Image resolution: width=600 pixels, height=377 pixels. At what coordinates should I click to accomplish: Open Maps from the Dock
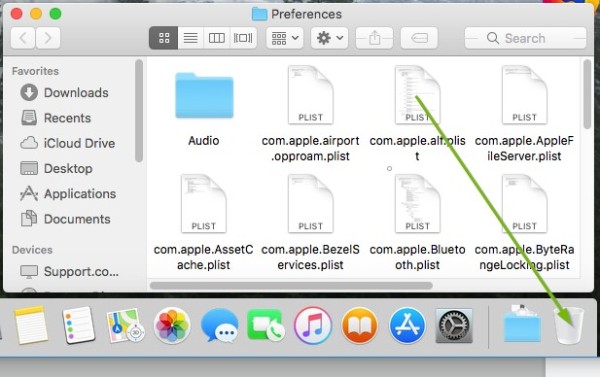tap(126, 326)
